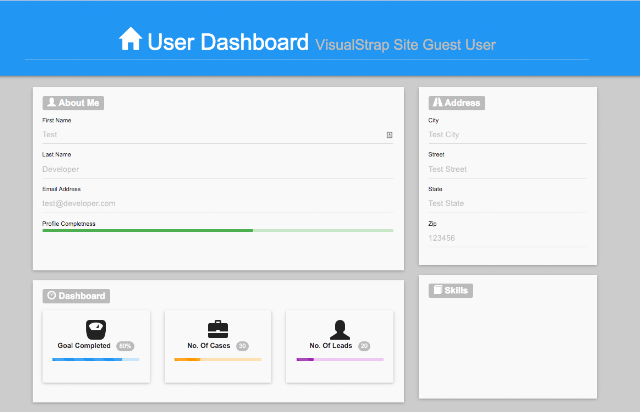Click the briefcase icon above No. Of Cases
This screenshot has width=640, height=412.
point(218,329)
